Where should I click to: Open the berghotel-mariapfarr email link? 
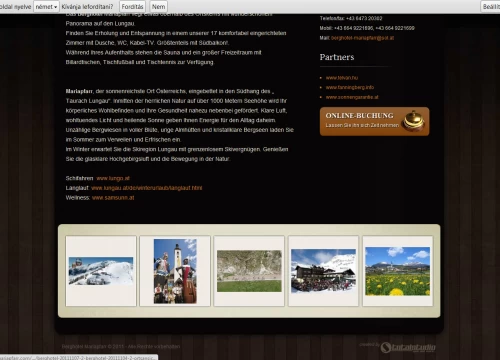(362, 38)
